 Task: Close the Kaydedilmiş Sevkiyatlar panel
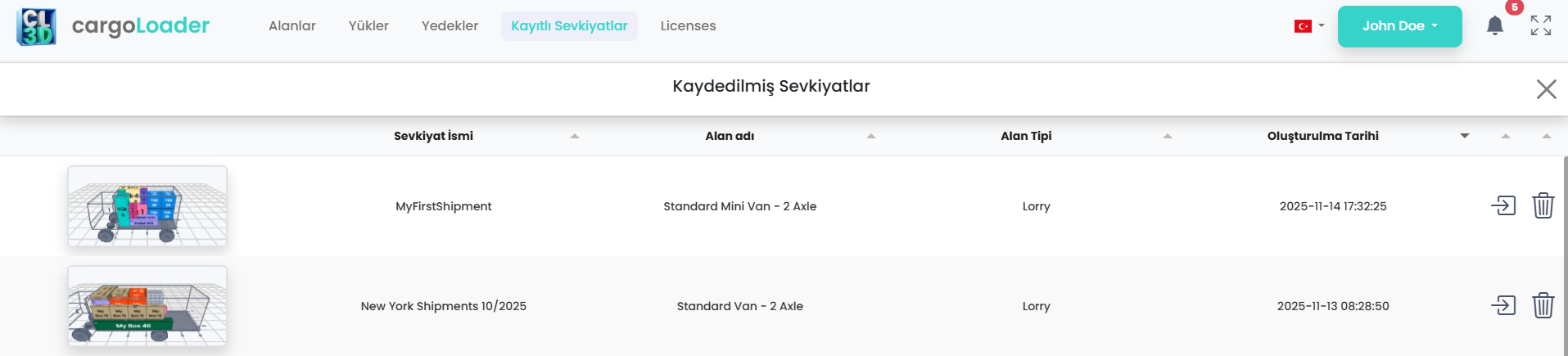click(x=1546, y=88)
